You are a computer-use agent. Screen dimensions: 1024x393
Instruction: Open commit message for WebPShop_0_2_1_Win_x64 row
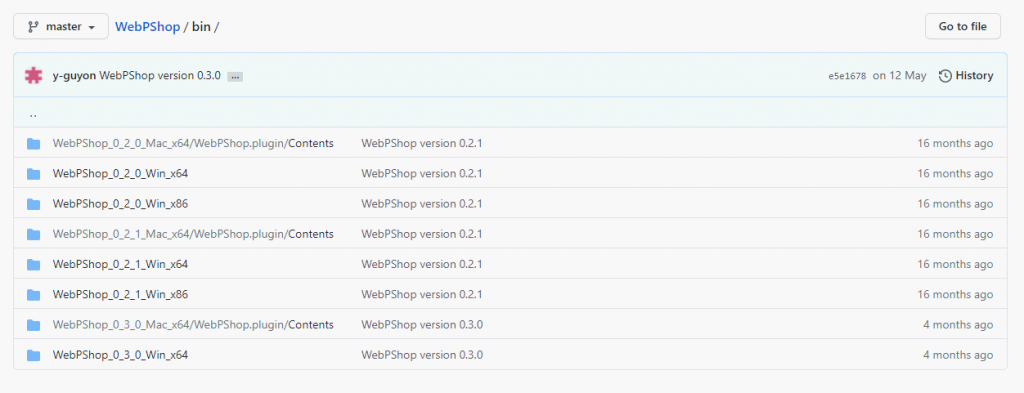(422, 264)
